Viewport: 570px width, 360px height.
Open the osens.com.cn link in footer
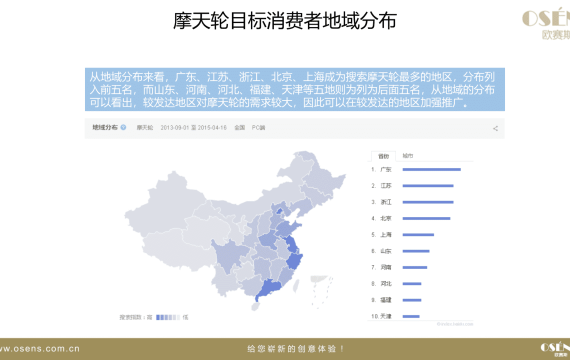click(x=39, y=349)
